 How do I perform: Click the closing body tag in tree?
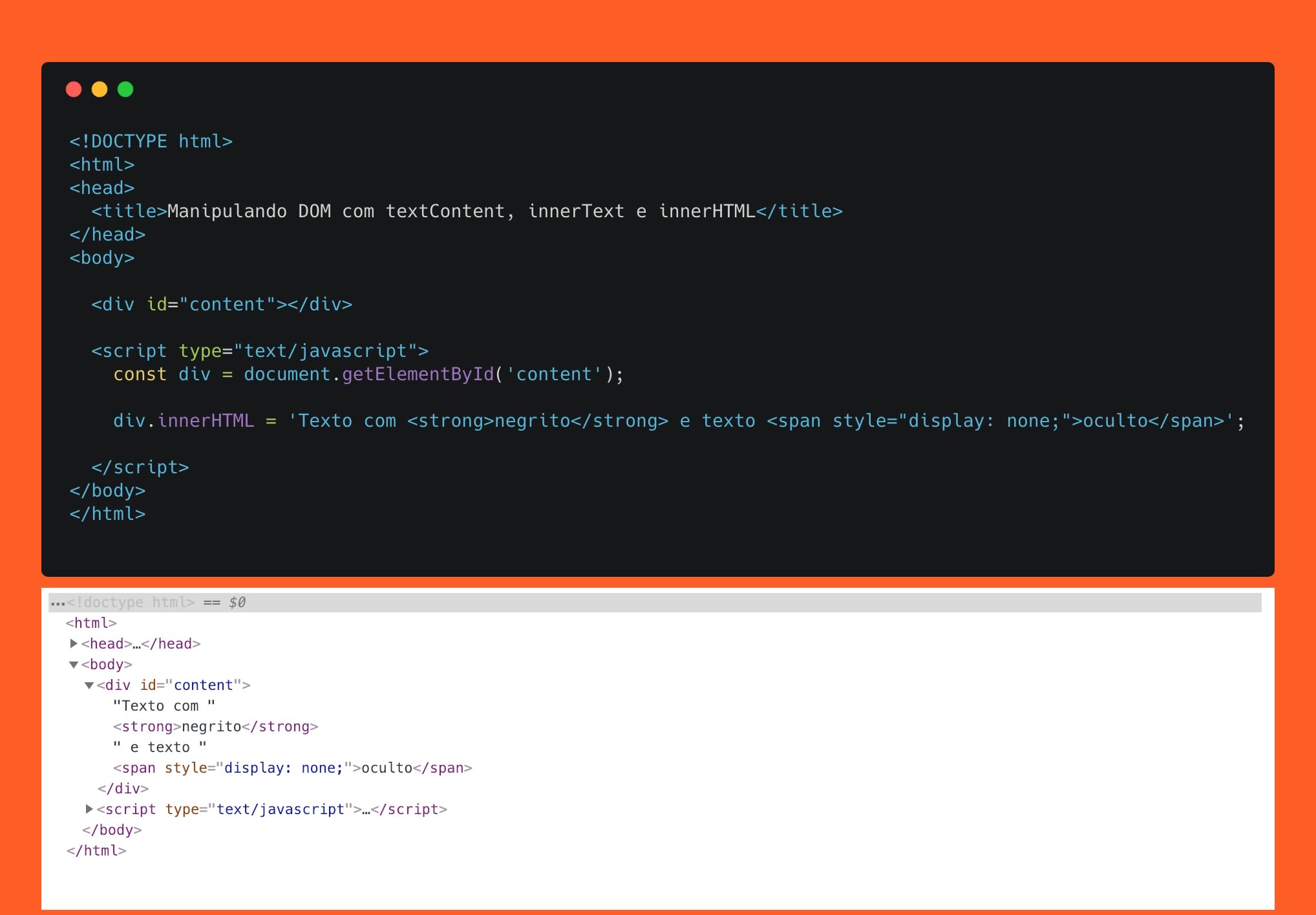pos(112,830)
